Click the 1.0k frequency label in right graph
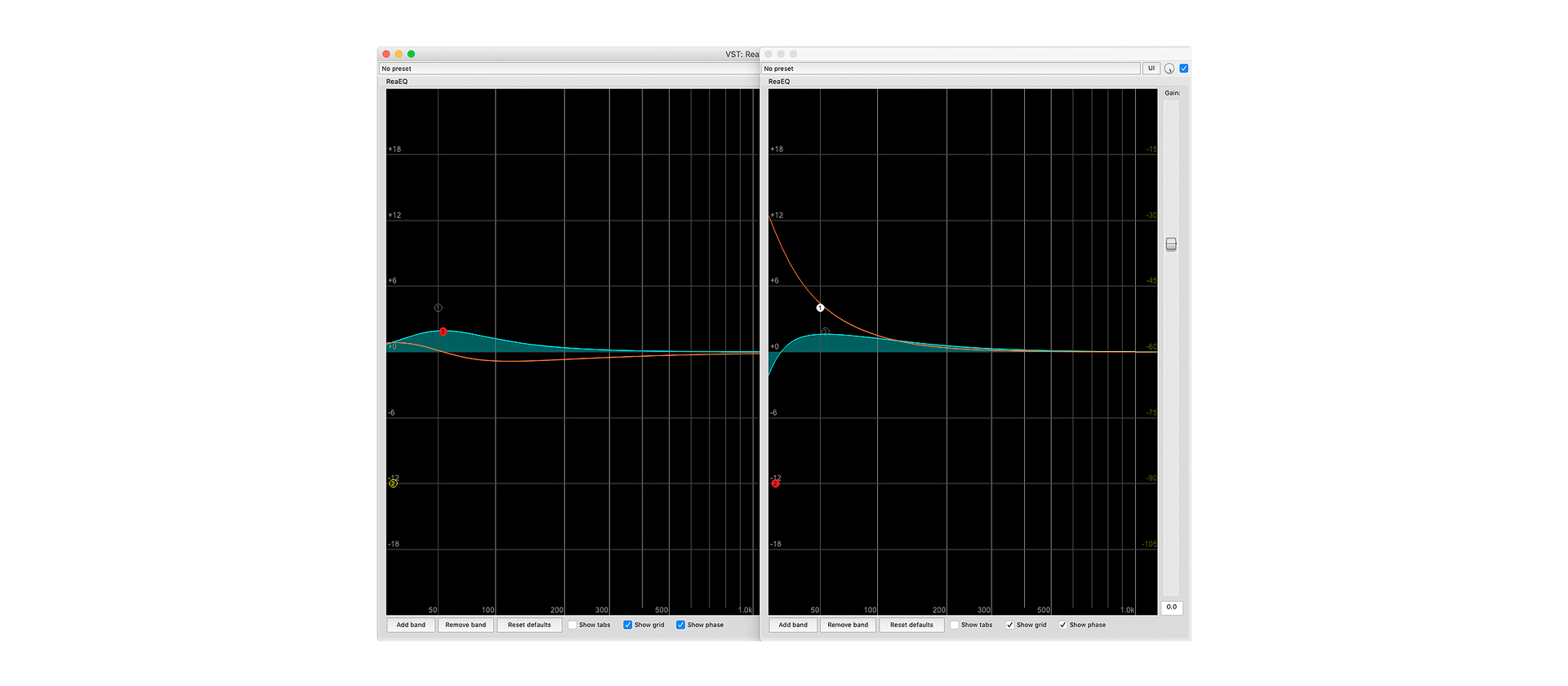Screen dimensions: 1568x686 1127,610
